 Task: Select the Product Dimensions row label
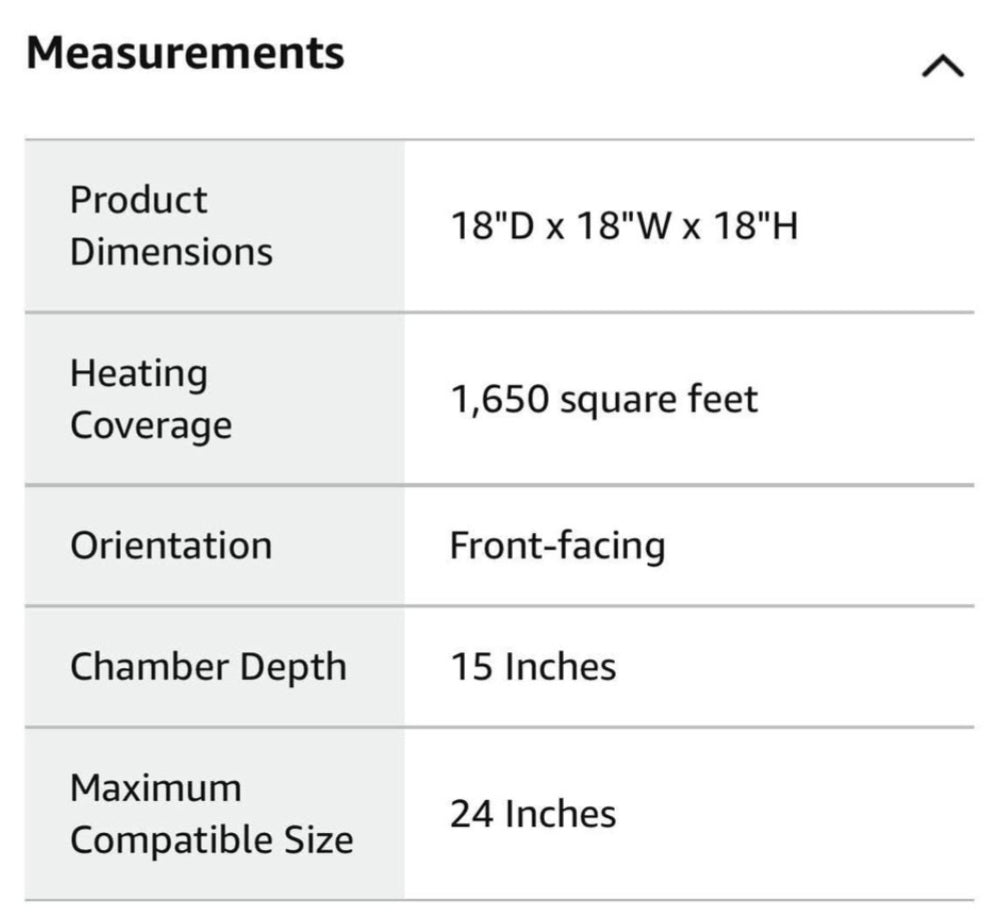pos(170,226)
